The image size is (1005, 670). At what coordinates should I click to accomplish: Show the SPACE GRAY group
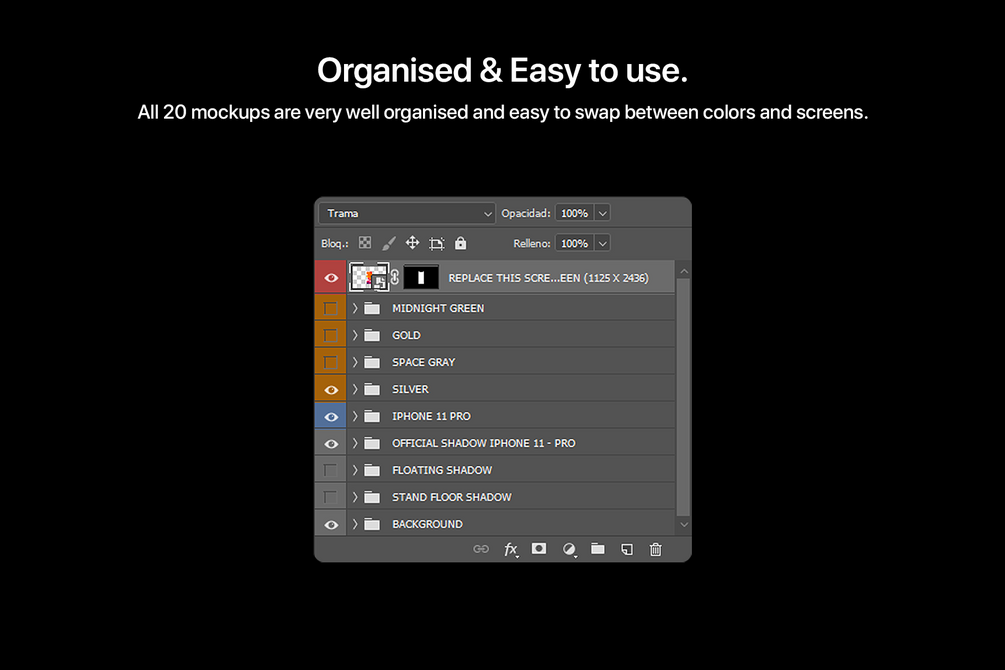coord(330,362)
